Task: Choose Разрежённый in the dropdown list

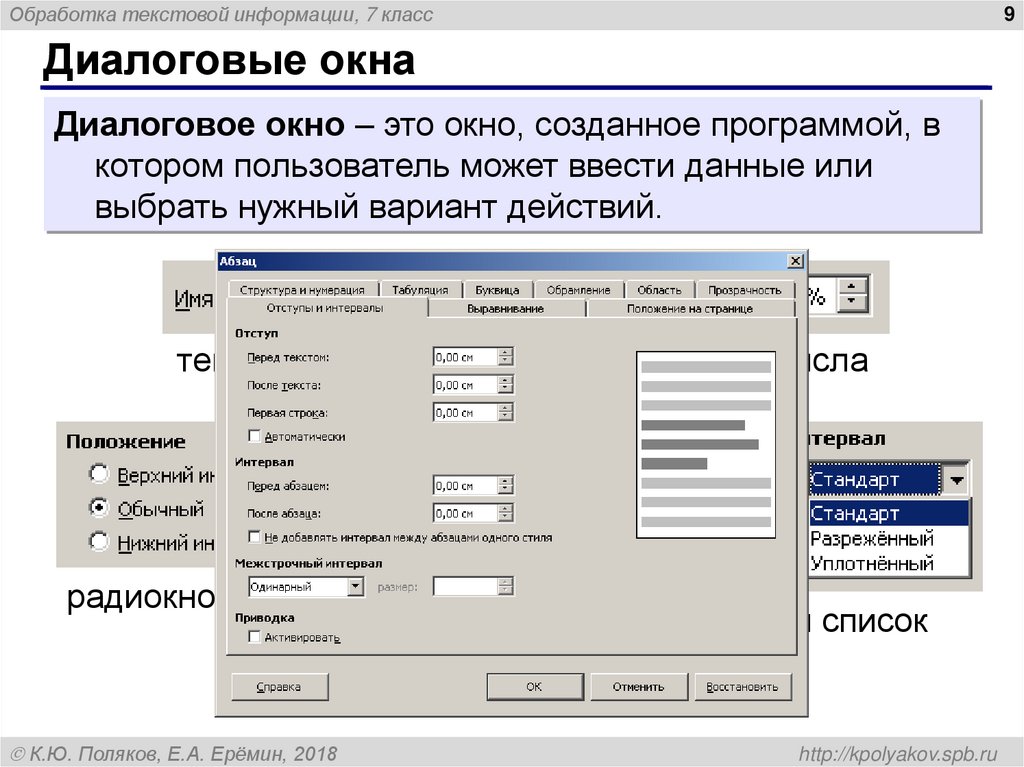Action: [888, 538]
